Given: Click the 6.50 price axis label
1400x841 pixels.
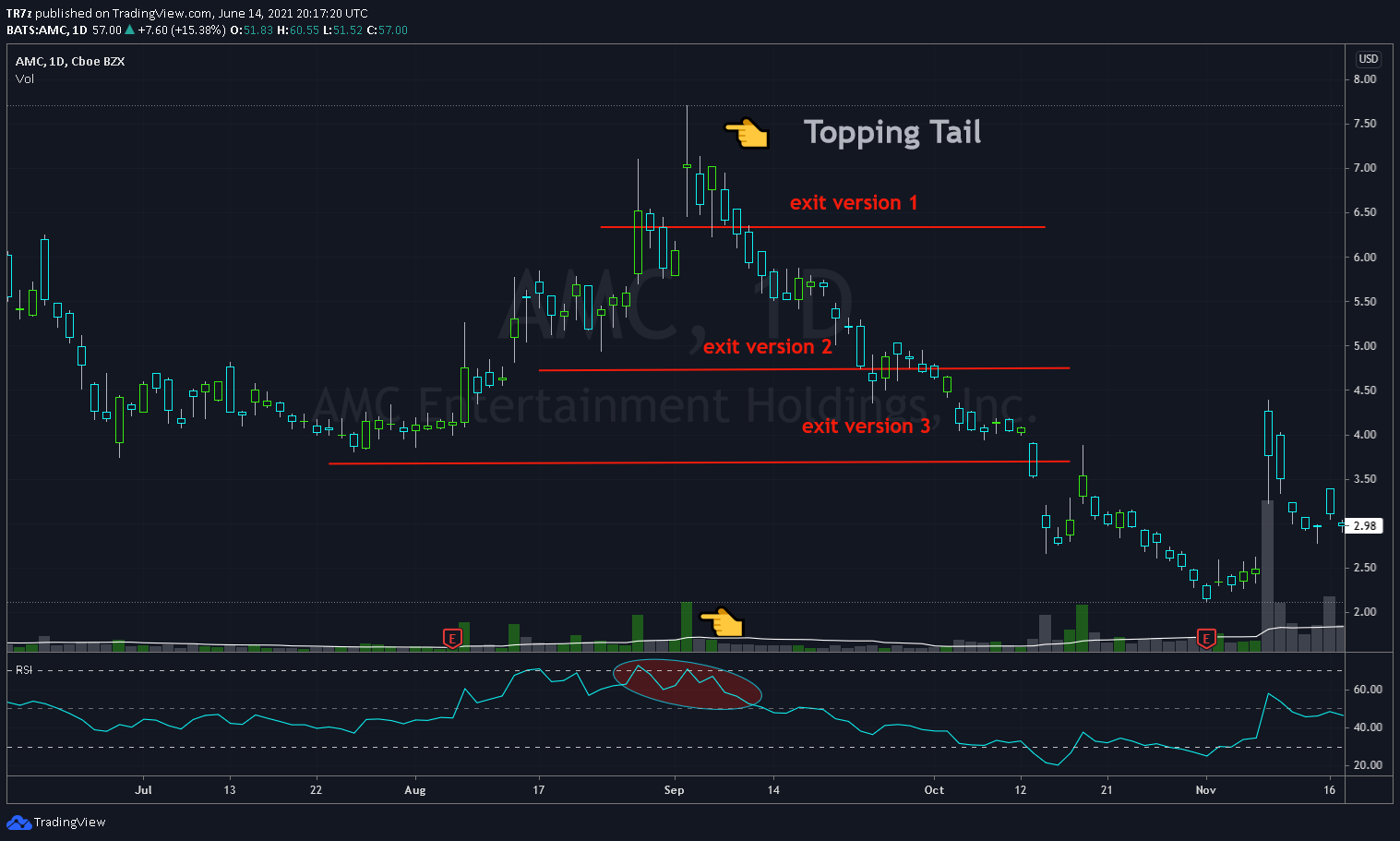Looking at the screenshot, I should pyautogui.click(x=1364, y=212).
